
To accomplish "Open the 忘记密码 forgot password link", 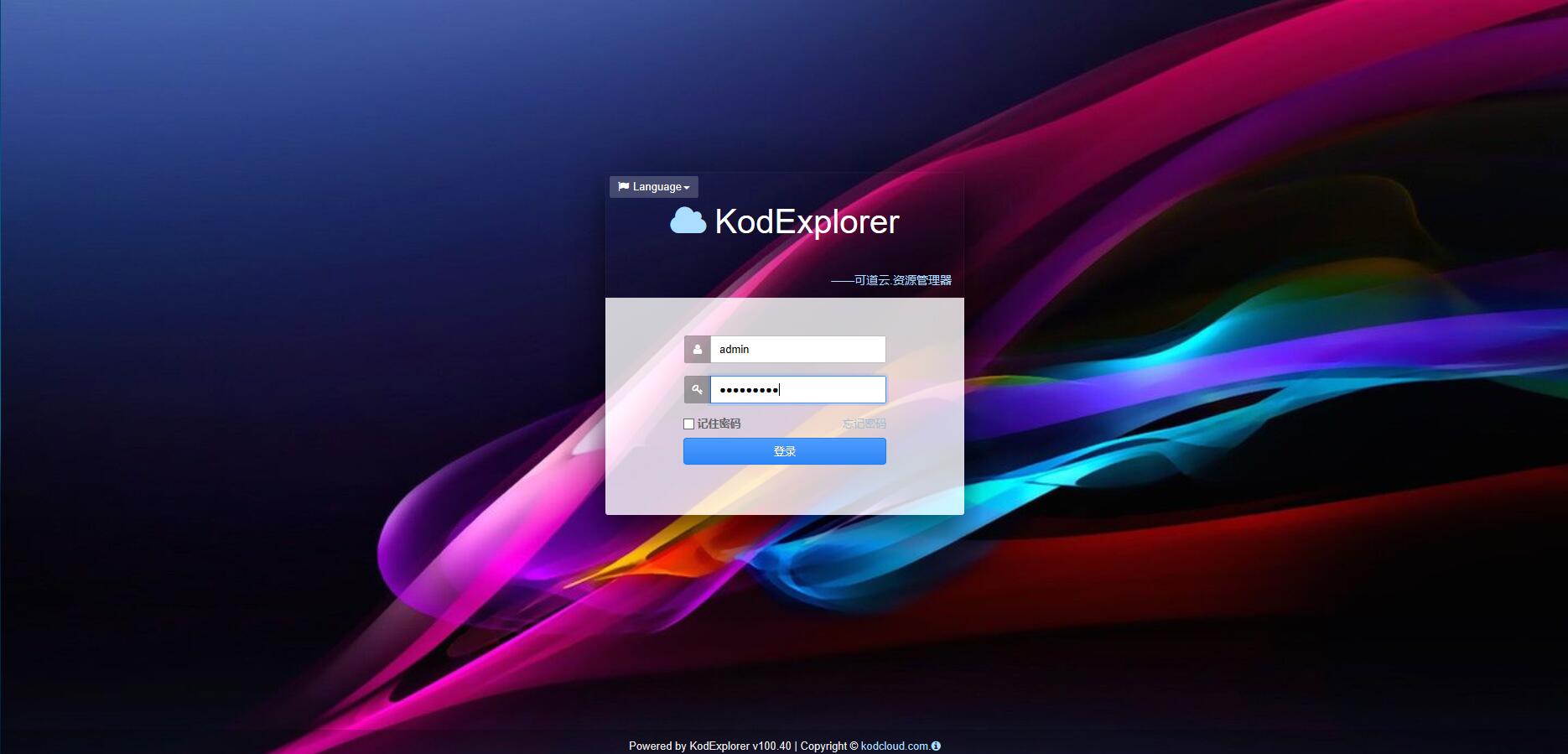I will click(x=864, y=424).
